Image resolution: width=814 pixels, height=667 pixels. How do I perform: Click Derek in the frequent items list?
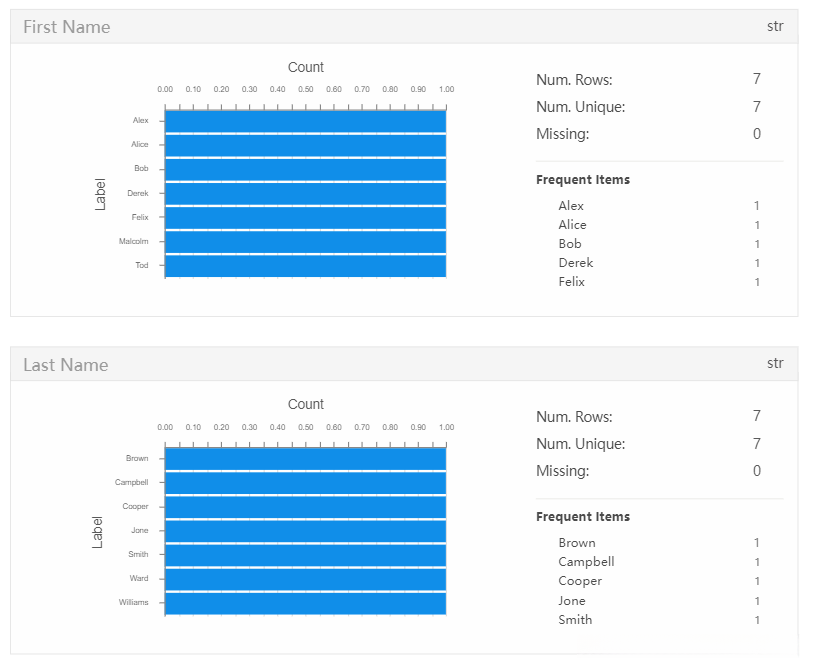576,263
